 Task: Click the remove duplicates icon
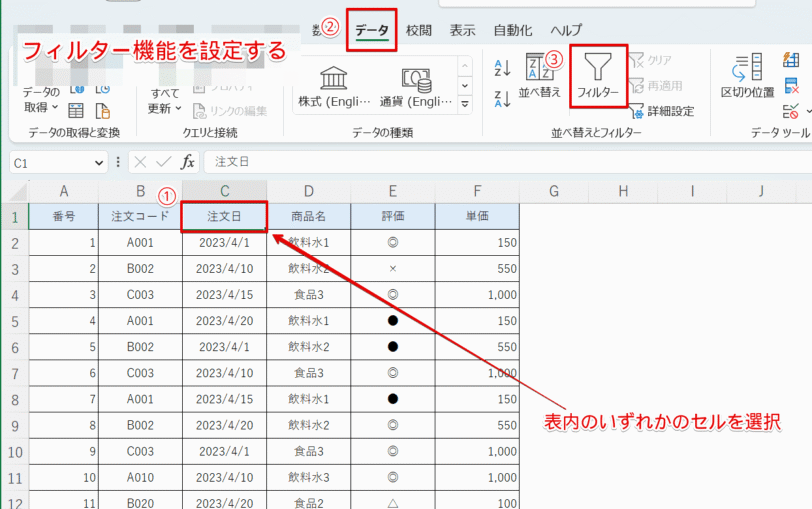coord(791,85)
